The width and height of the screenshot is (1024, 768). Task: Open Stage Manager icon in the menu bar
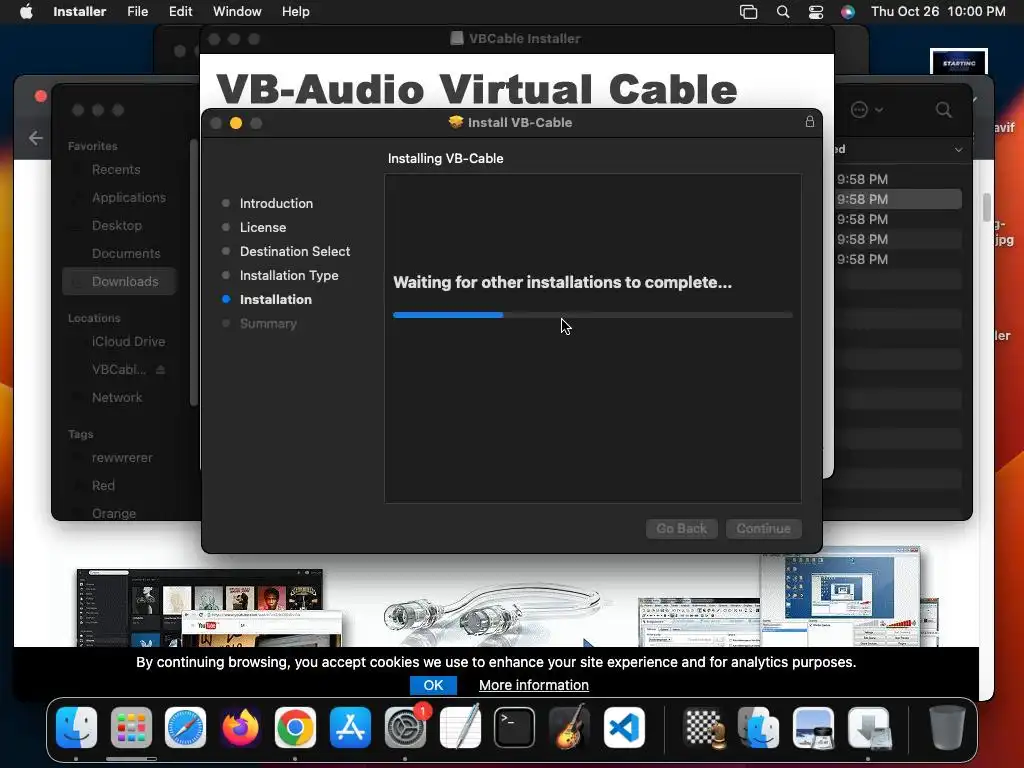point(748,12)
